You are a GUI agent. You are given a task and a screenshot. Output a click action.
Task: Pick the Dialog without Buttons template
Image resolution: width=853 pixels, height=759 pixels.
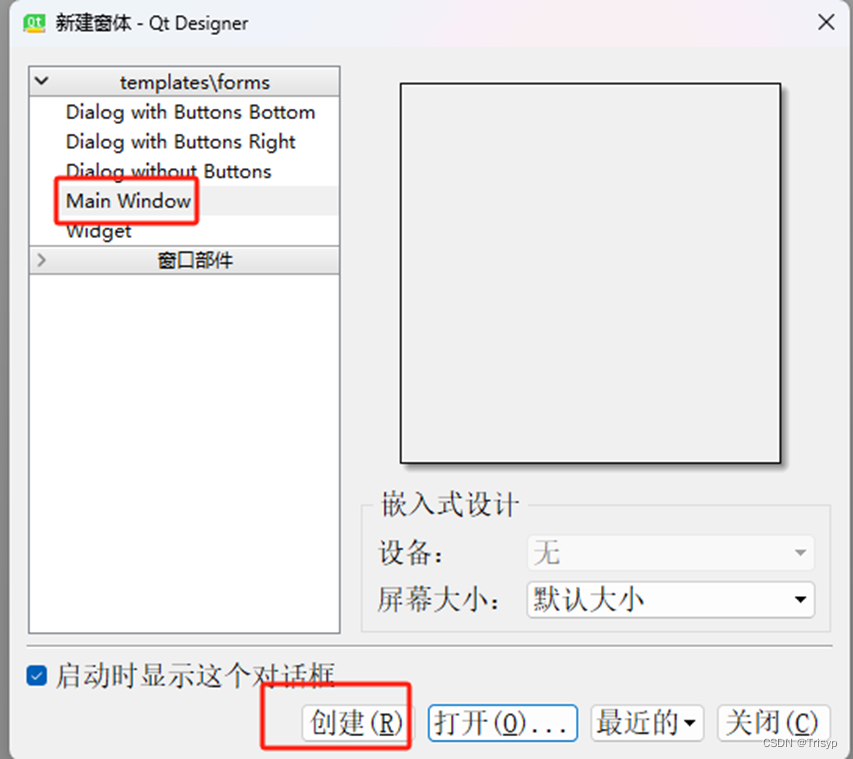point(169,171)
